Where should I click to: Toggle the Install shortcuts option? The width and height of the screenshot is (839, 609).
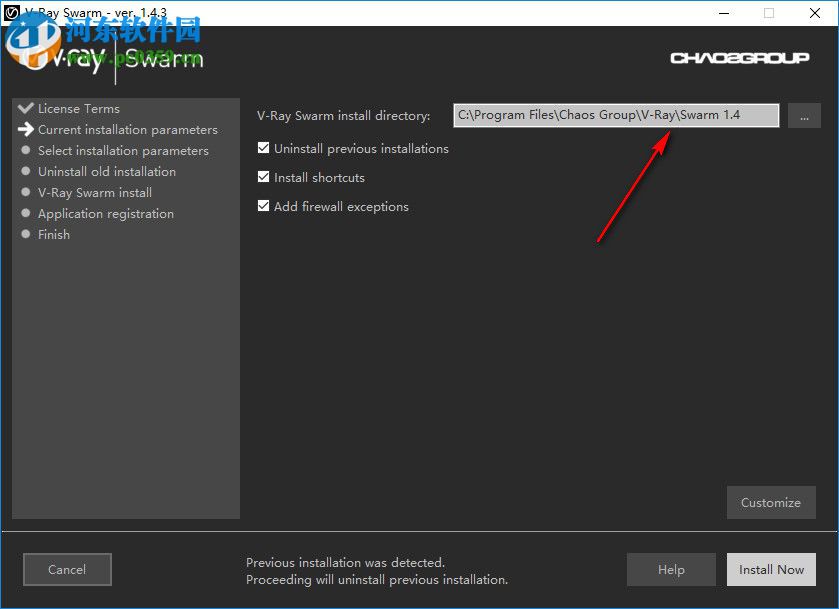coord(263,177)
